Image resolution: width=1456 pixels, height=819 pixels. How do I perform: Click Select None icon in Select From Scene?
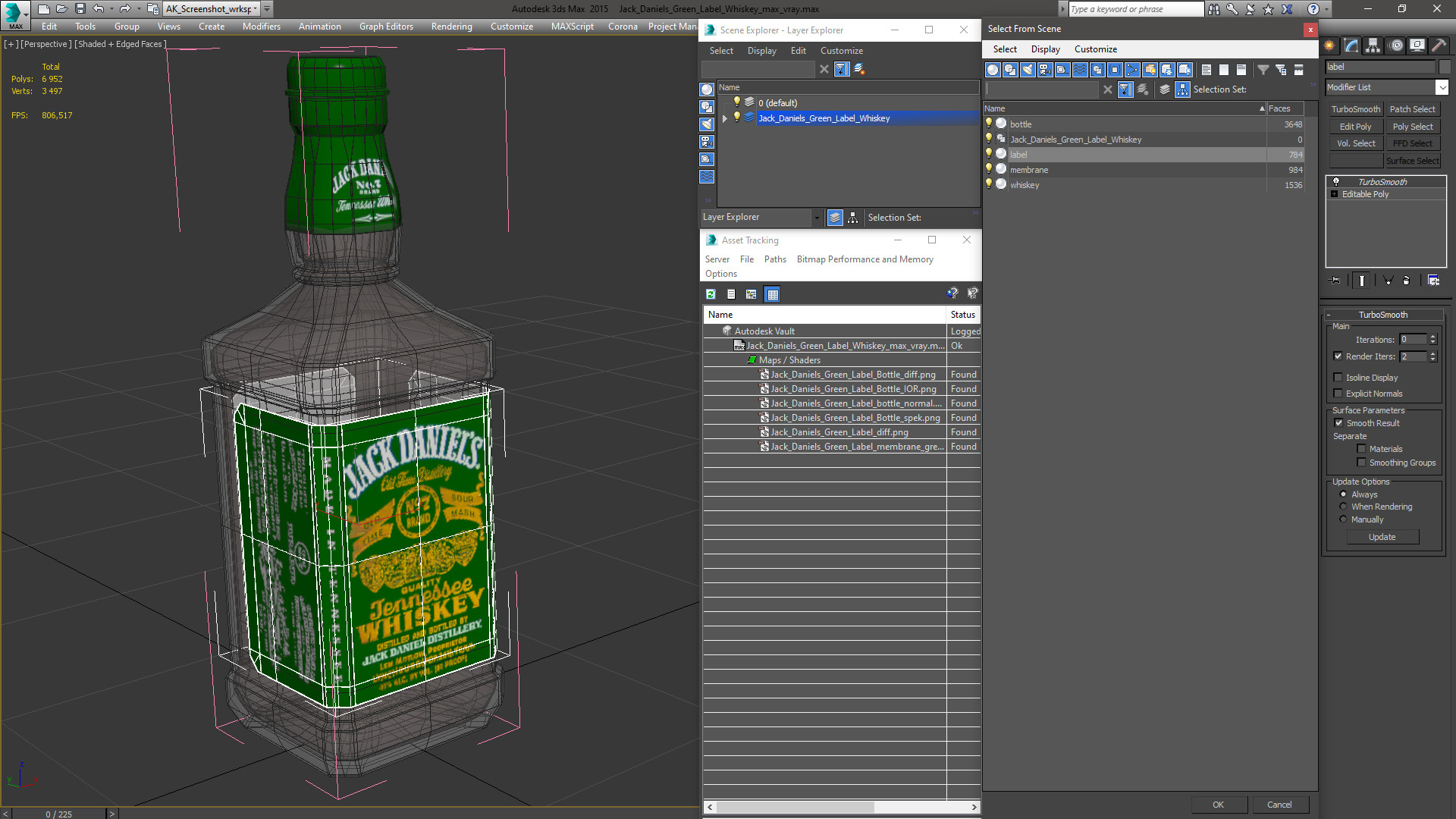[1223, 70]
